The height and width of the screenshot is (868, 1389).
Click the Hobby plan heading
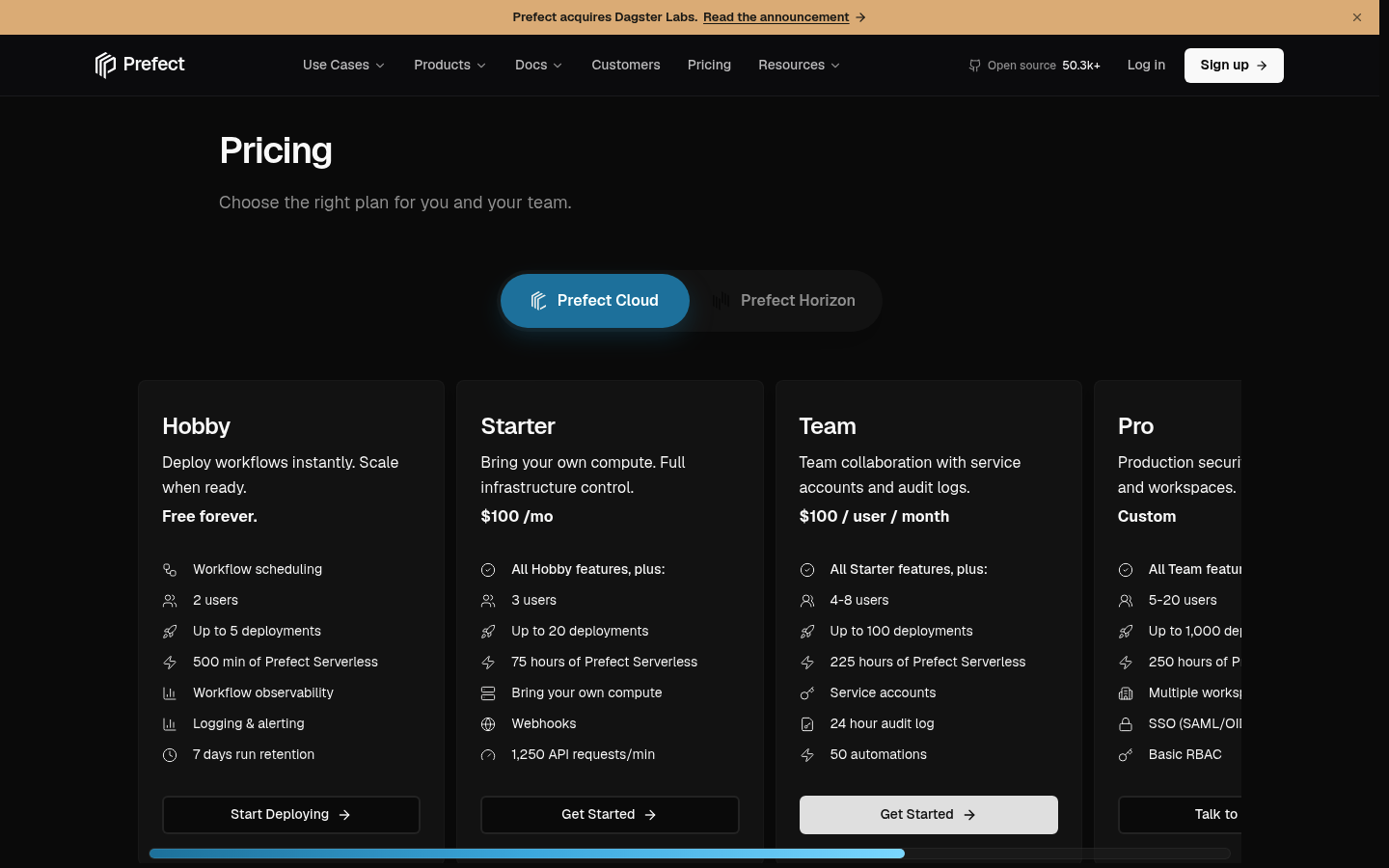click(x=196, y=426)
